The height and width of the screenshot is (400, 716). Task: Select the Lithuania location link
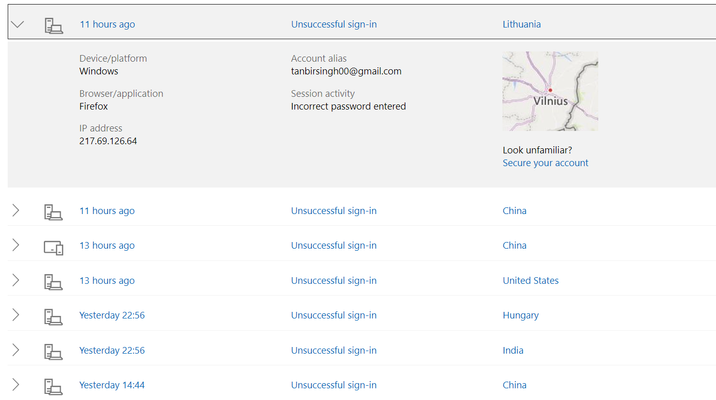(x=521, y=24)
